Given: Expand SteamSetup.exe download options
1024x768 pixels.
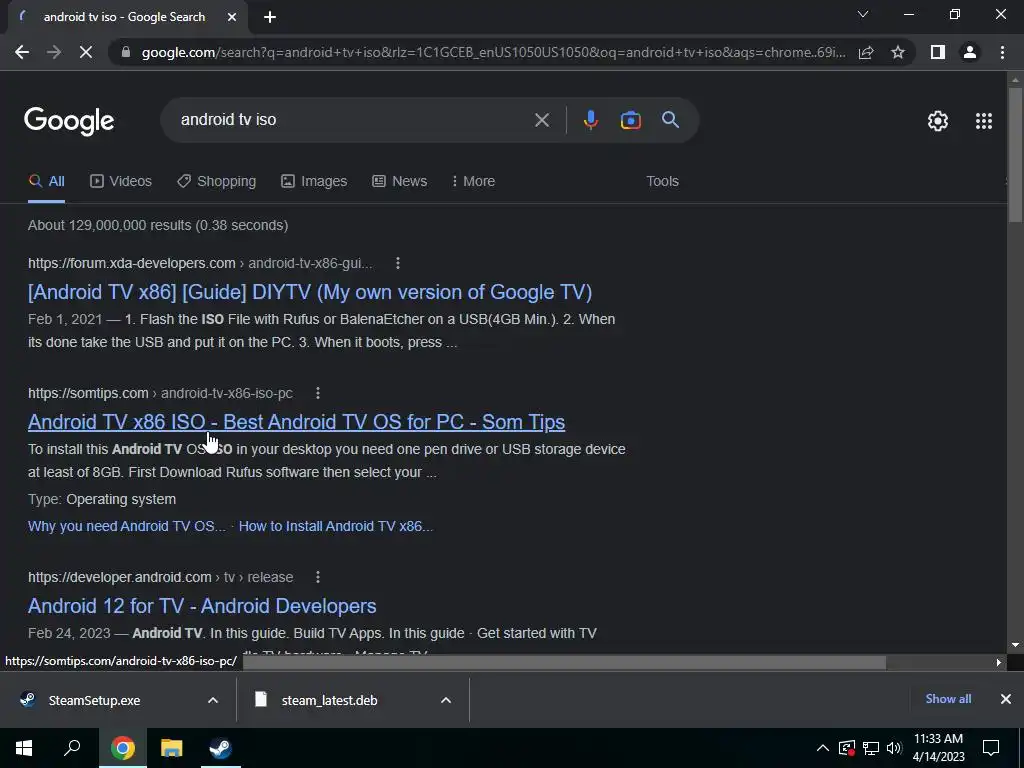Looking at the screenshot, I should 213,700.
